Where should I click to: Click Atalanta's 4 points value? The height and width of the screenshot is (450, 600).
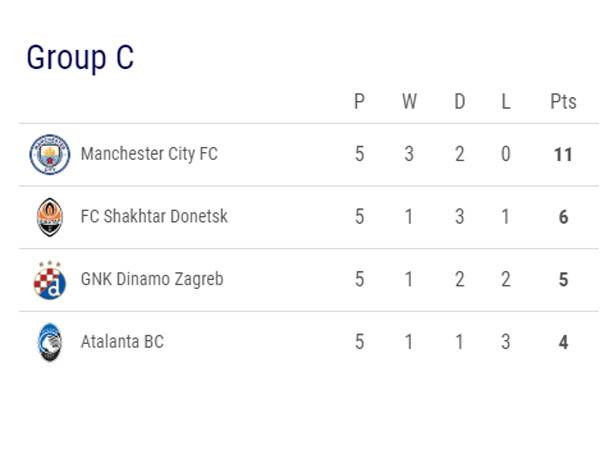click(563, 342)
